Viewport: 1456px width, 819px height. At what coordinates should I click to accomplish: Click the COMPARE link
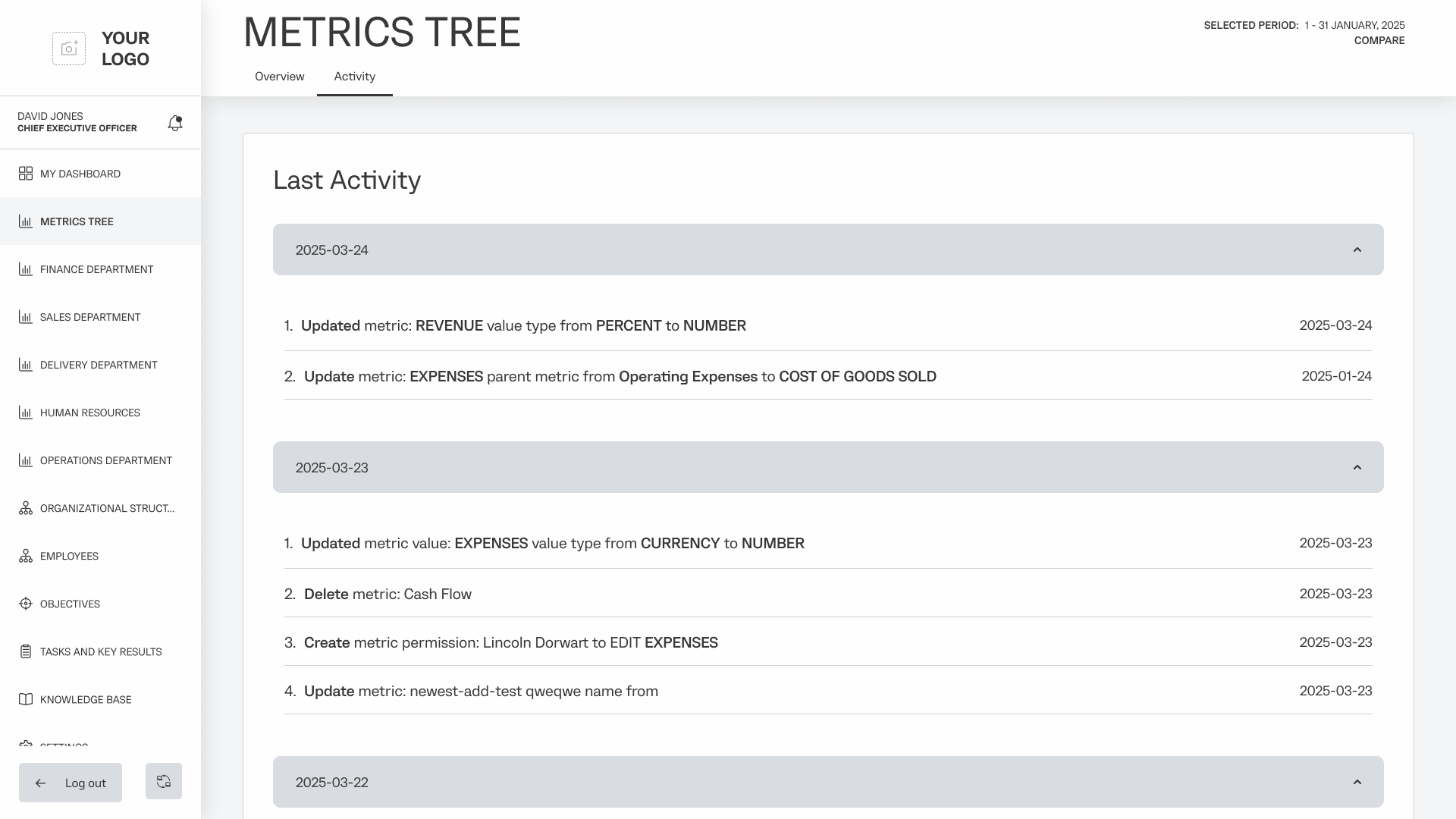(1379, 41)
